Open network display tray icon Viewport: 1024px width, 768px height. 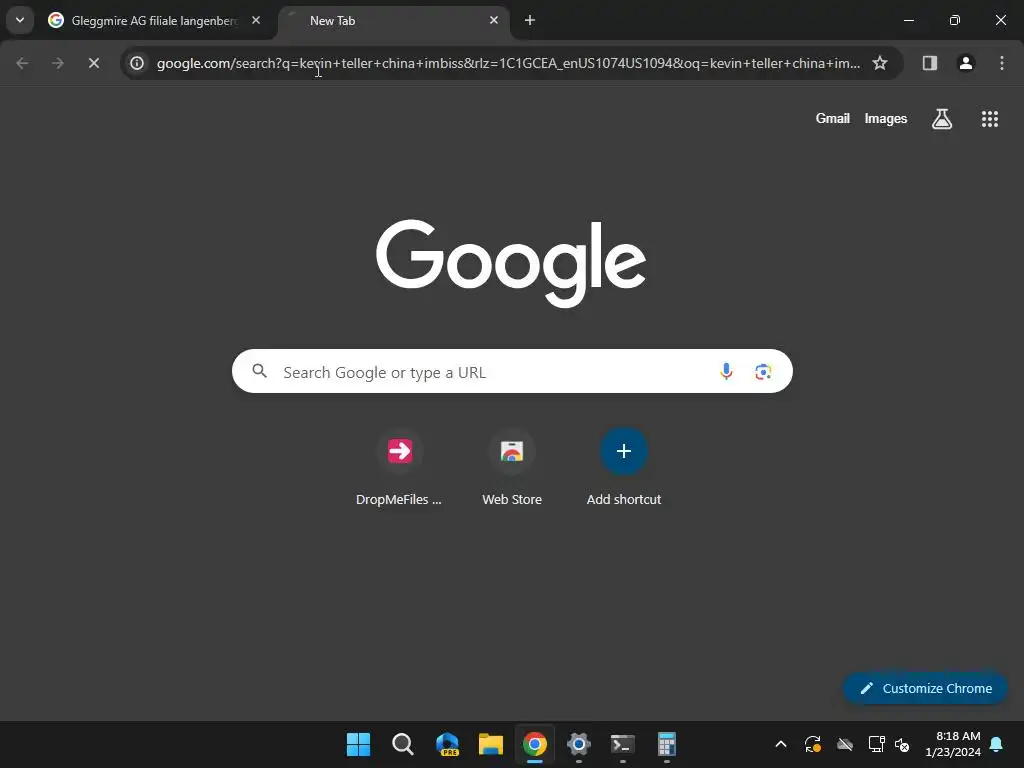point(876,744)
